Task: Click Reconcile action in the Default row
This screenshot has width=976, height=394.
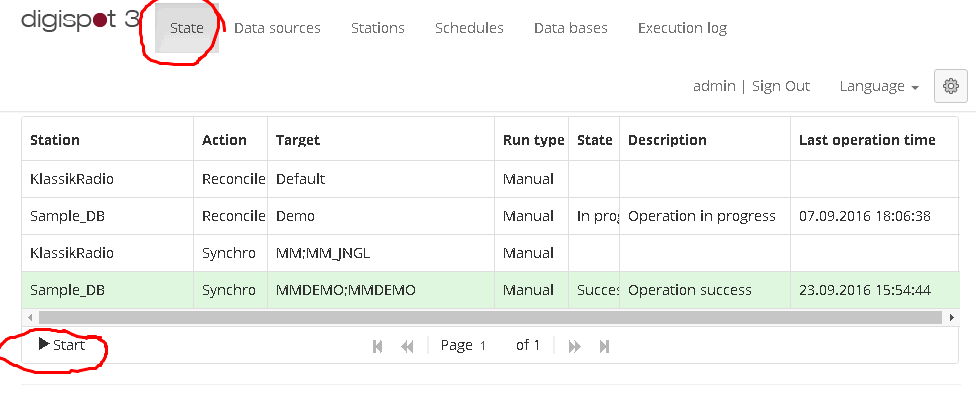Action: tap(230, 179)
